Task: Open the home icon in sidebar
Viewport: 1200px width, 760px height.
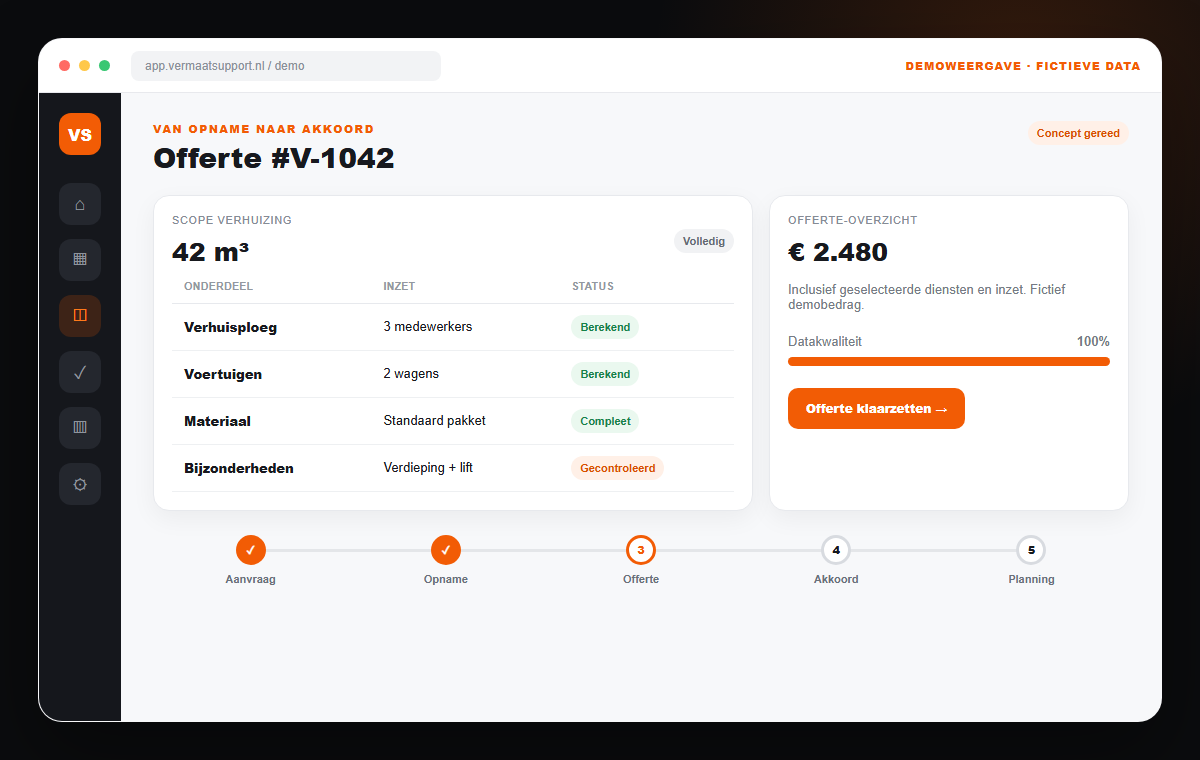Action: [x=80, y=204]
